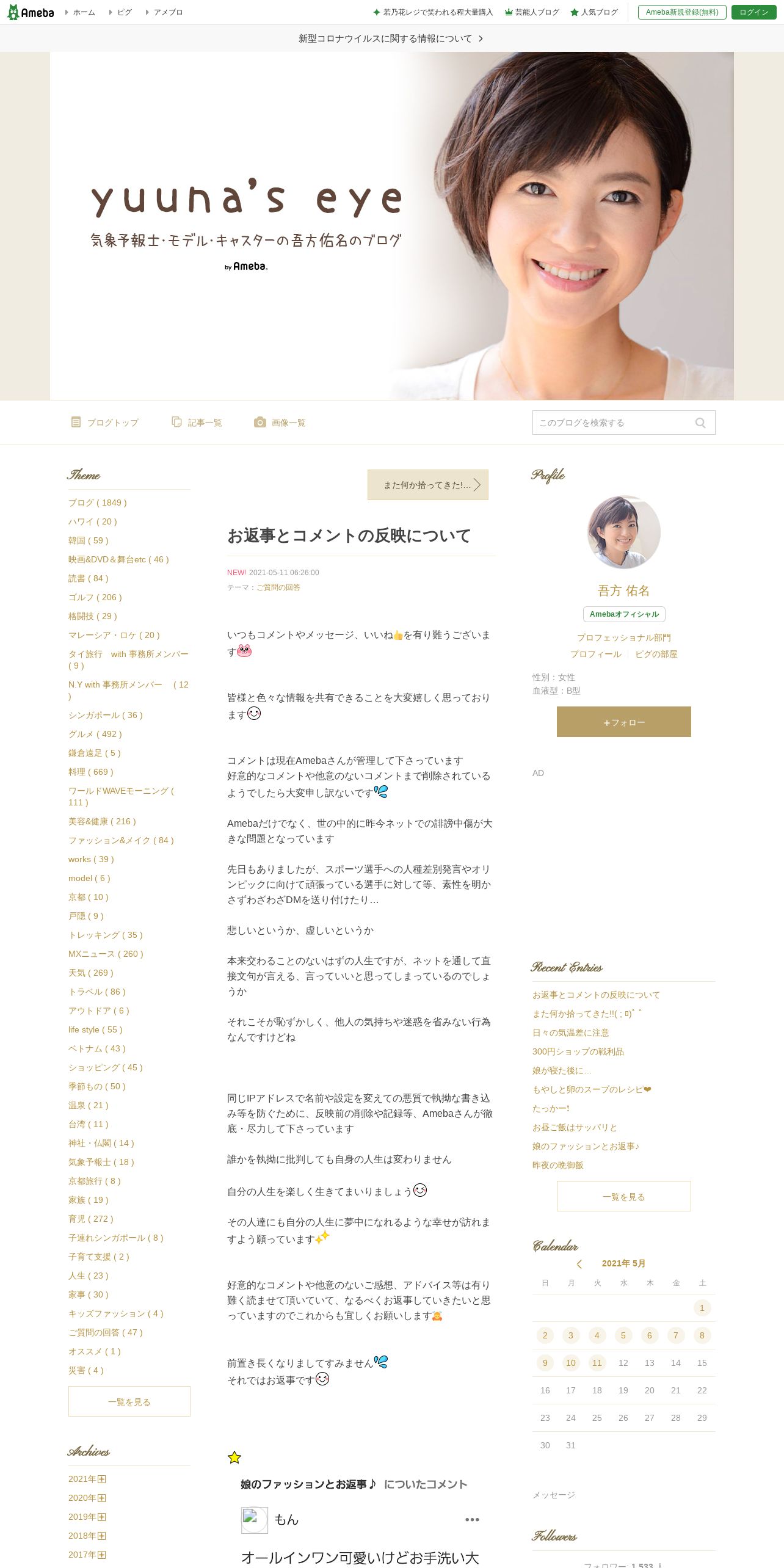Open 吾方 佑名 name link
This screenshot has width=784, height=1568.
(x=624, y=590)
